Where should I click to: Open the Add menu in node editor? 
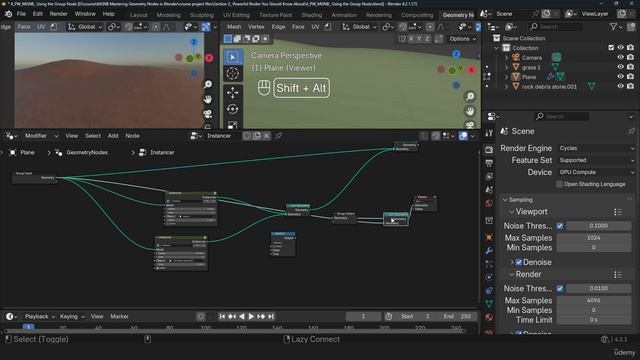point(113,136)
